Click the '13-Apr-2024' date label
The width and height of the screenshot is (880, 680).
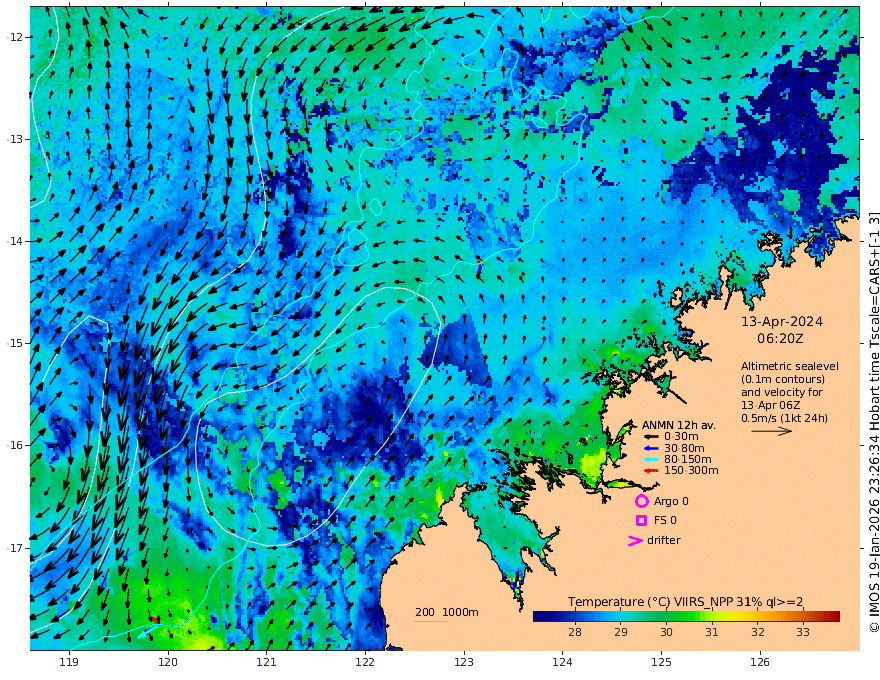tap(782, 322)
